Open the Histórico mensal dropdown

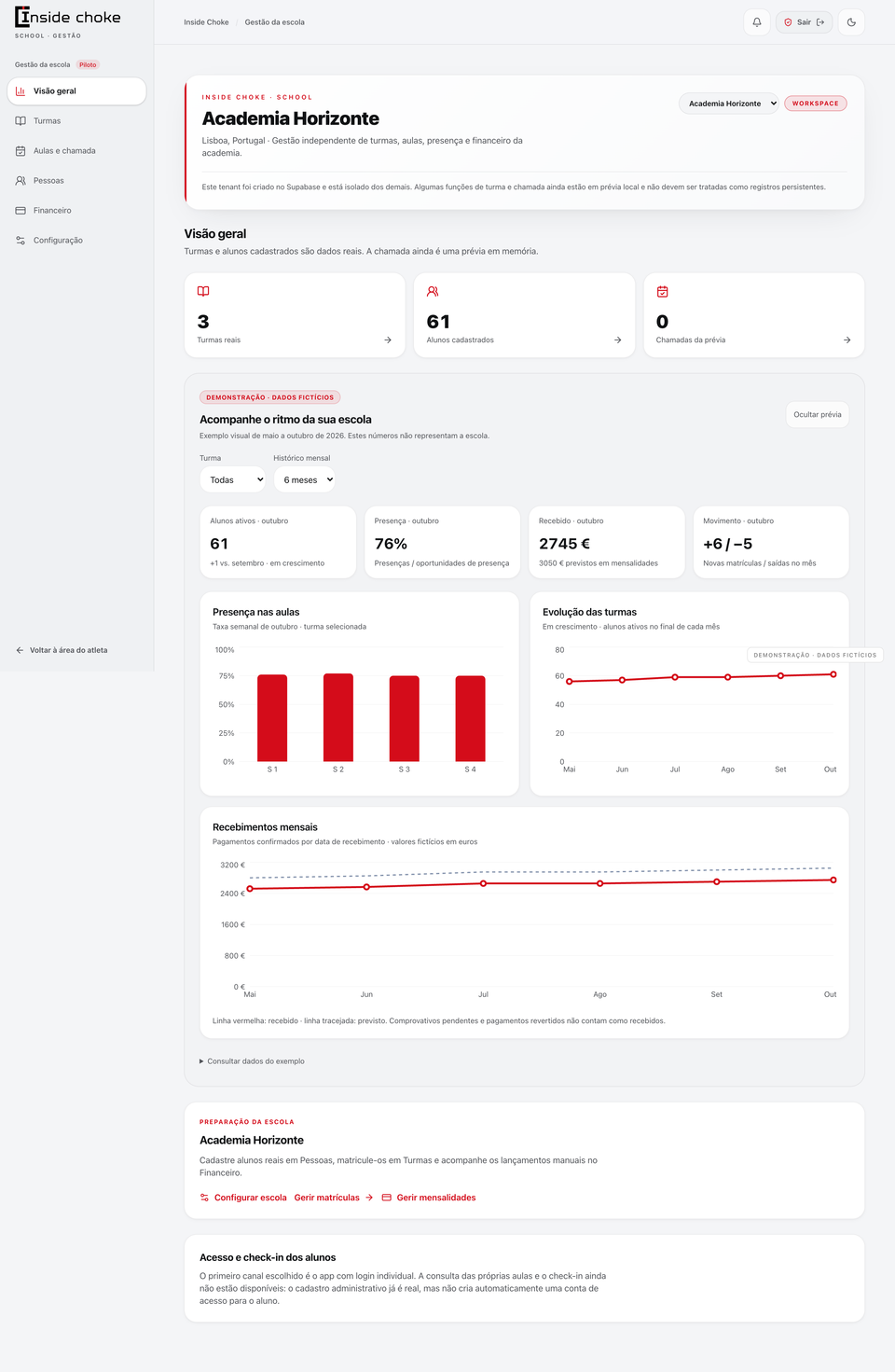305,480
